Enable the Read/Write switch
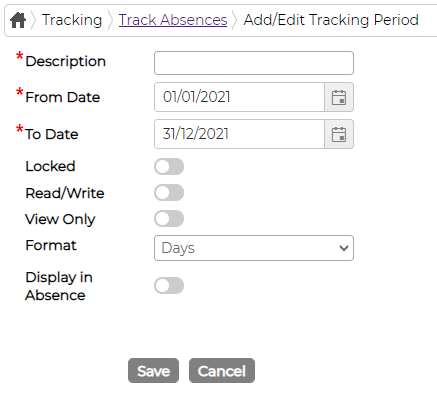This screenshot has width=437, height=395. point(169,193)
